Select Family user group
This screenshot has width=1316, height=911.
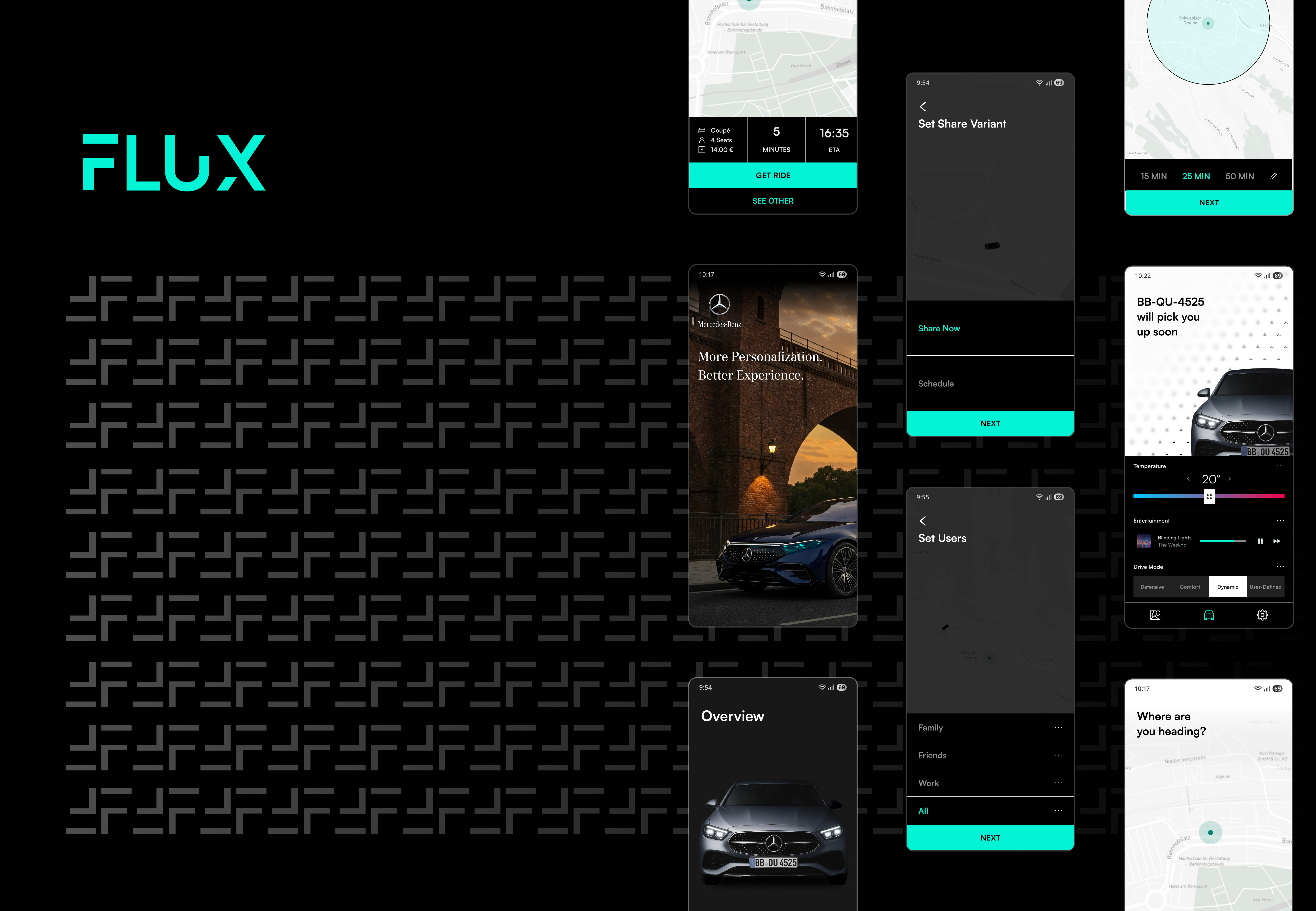coord(990,727)
